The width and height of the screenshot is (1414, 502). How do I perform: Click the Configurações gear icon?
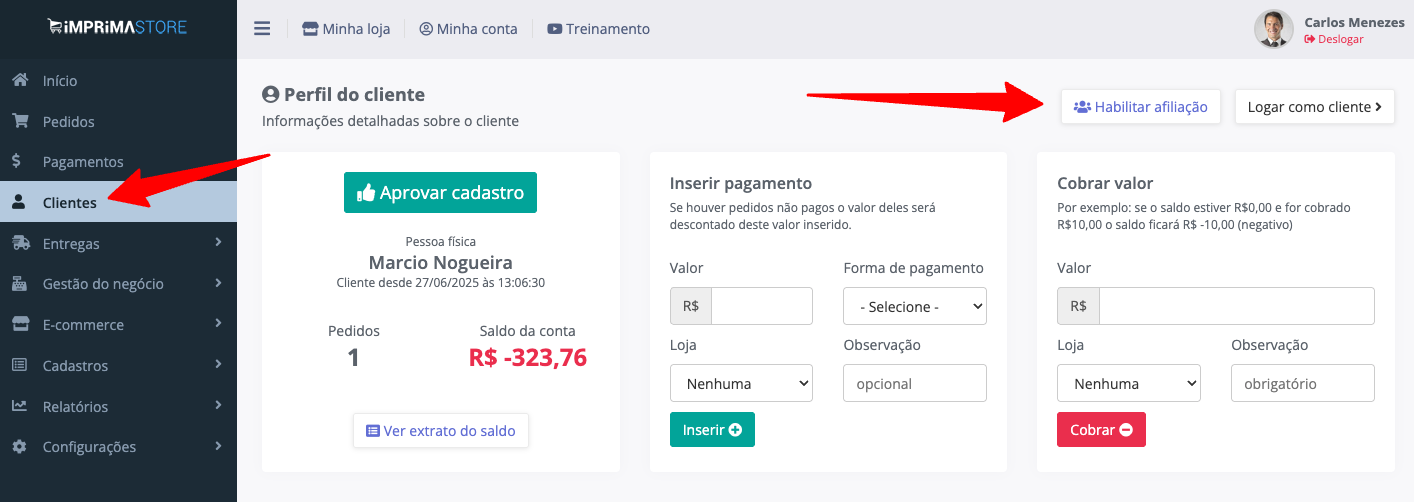point(19,447)
